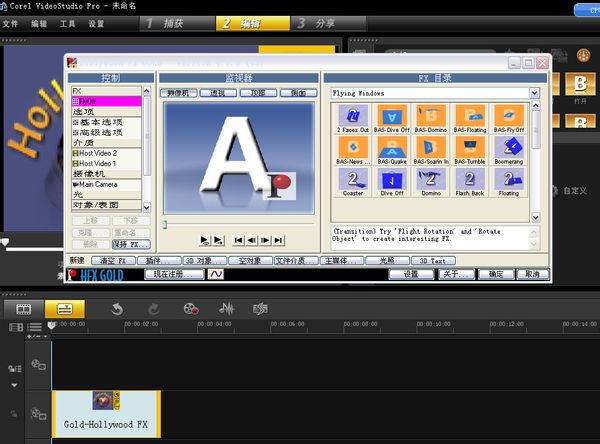Click the 空对象 button
The height and width of the screenshot is (444, 600).
[x=250, y=261]
